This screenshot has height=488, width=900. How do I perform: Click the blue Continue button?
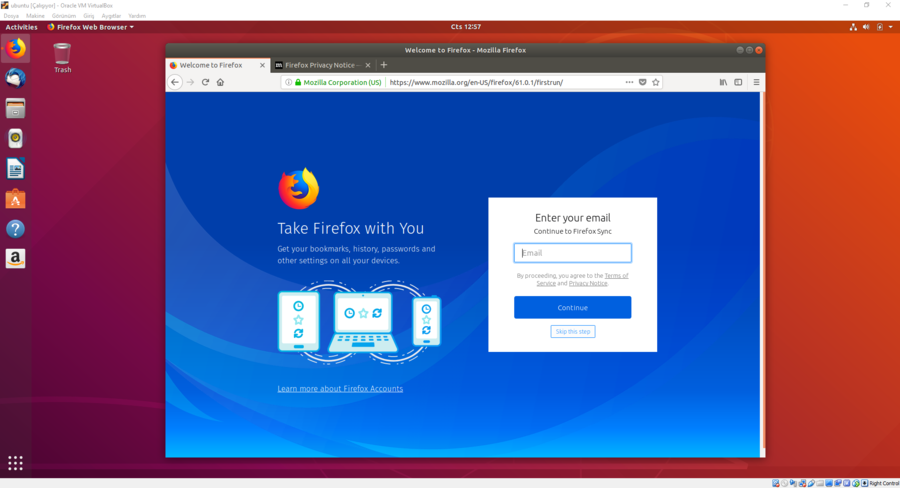tap(572, 307)
